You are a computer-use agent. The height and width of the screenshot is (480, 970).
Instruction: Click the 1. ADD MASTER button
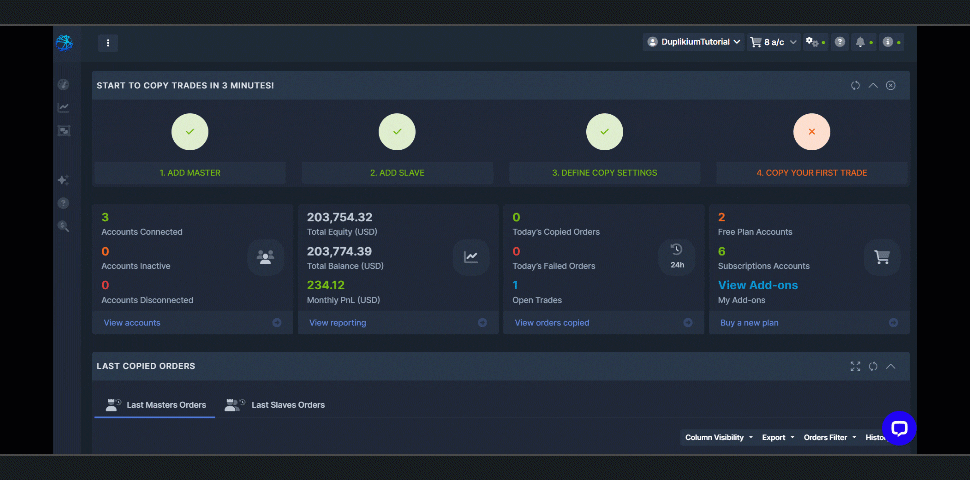pyautogui.click(x=190, y=173)
